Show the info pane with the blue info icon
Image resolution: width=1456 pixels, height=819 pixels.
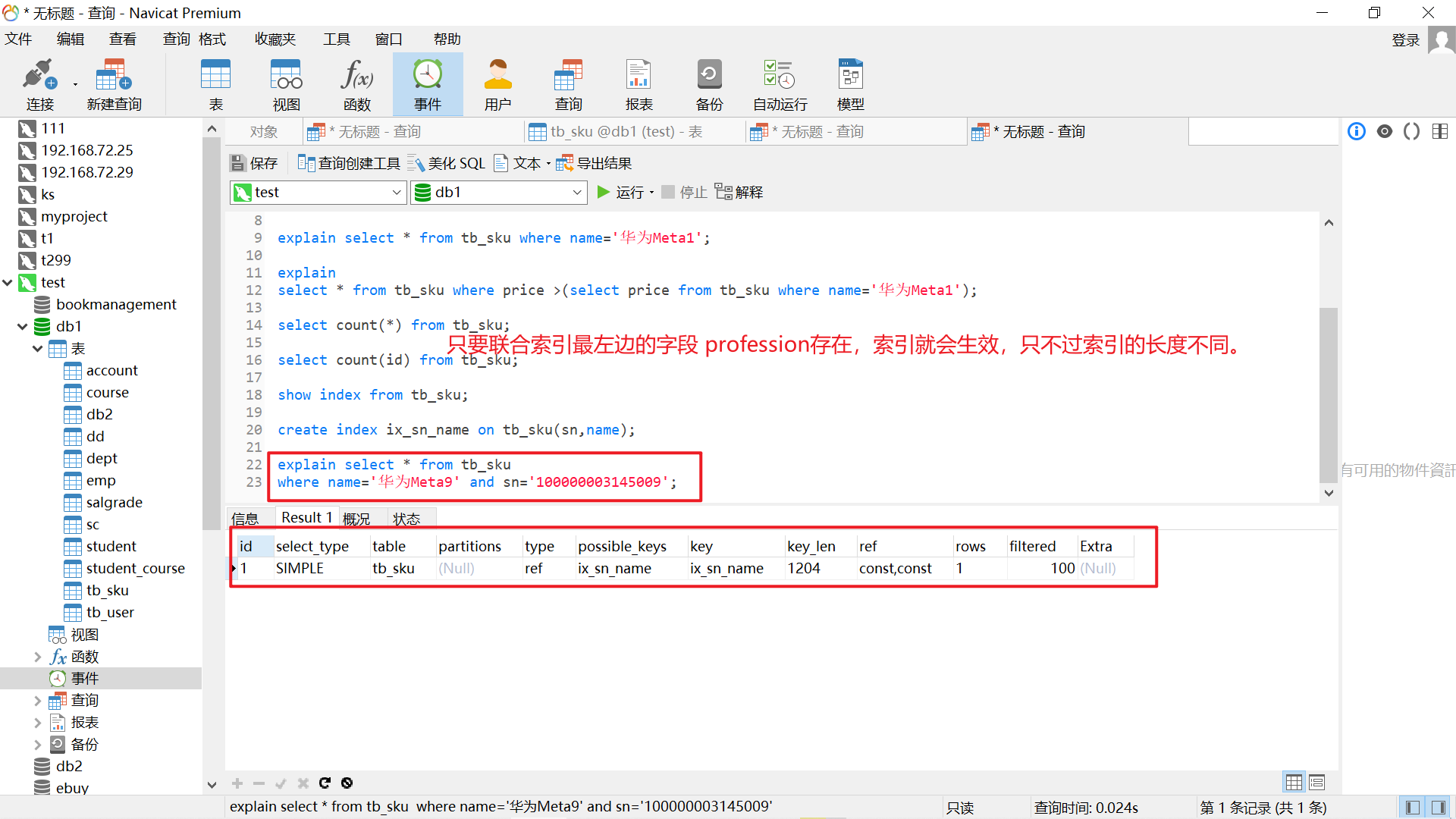[1356, 132]
